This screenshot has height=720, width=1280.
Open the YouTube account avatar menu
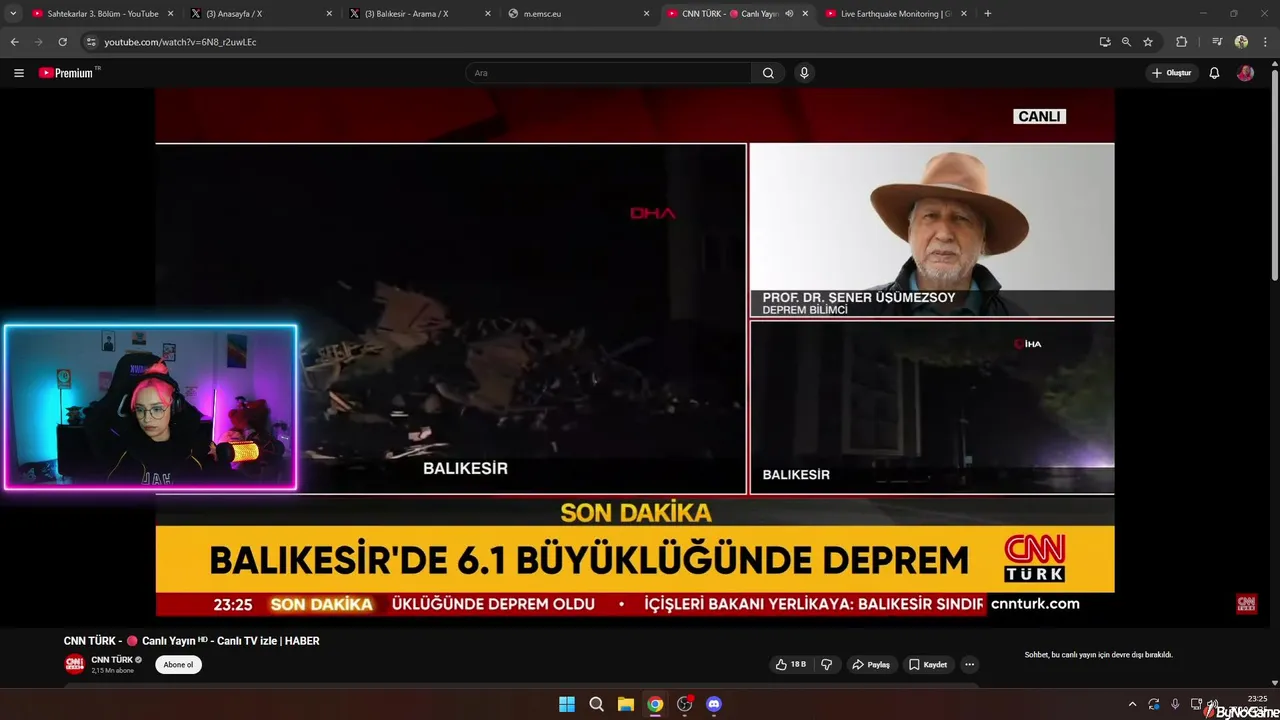[x=1245, y=73]
